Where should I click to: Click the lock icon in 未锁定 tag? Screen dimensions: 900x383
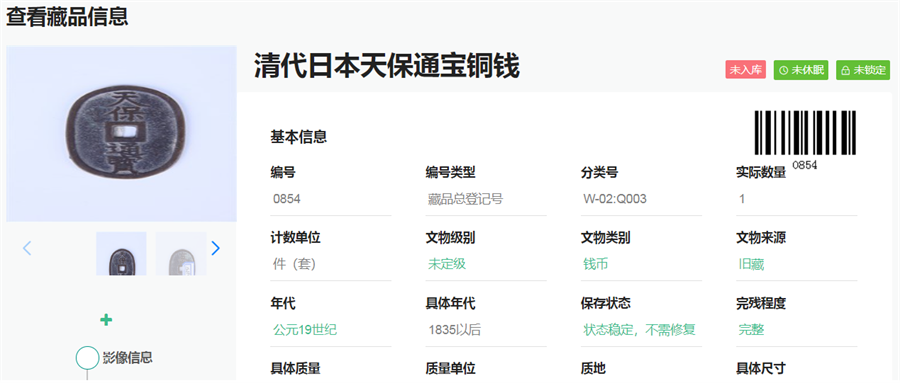pyautogui.click(x=845, y=71)
